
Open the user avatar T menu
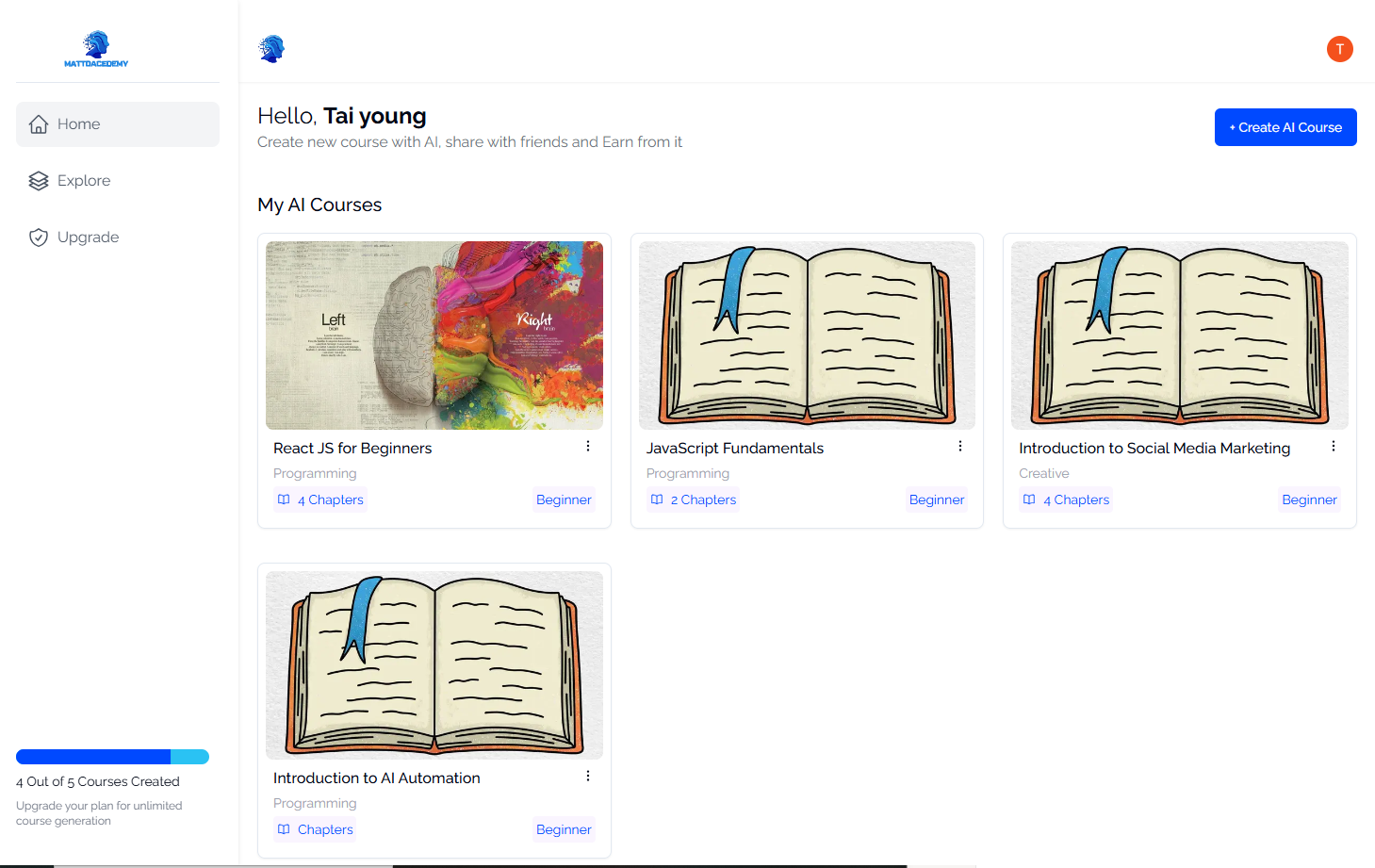[1339, 49]
